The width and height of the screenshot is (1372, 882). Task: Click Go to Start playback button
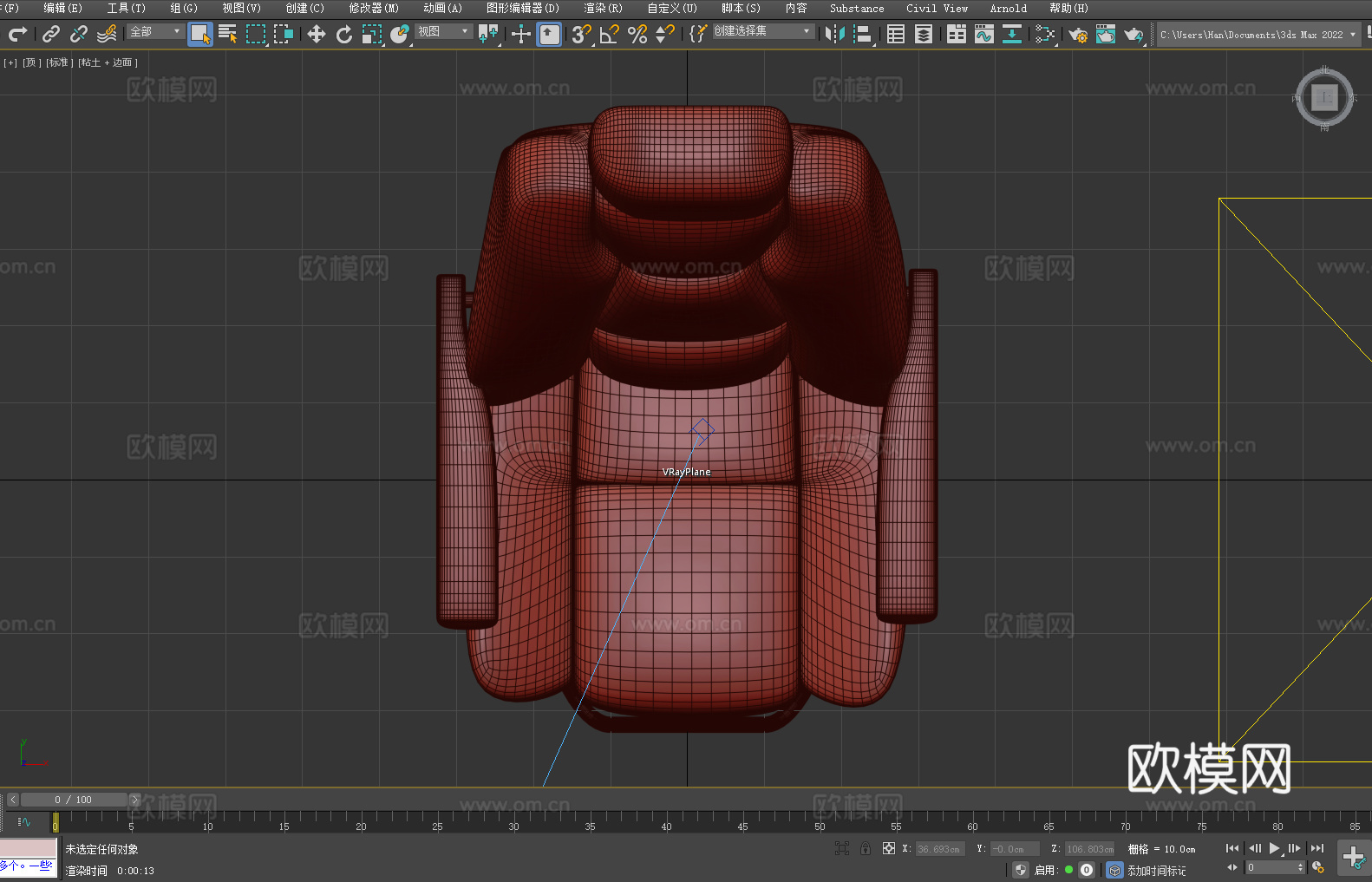1232,848
